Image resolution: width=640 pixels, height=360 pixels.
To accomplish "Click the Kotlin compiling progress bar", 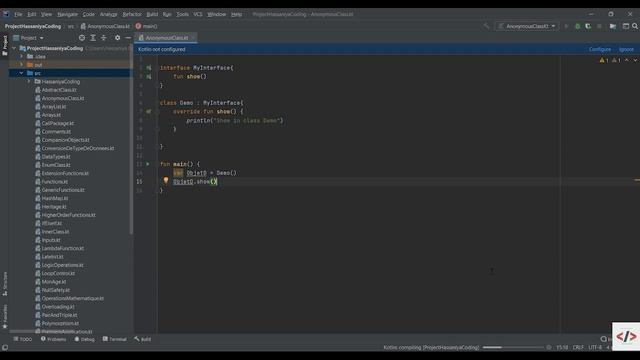I will [x=513, y=347].
